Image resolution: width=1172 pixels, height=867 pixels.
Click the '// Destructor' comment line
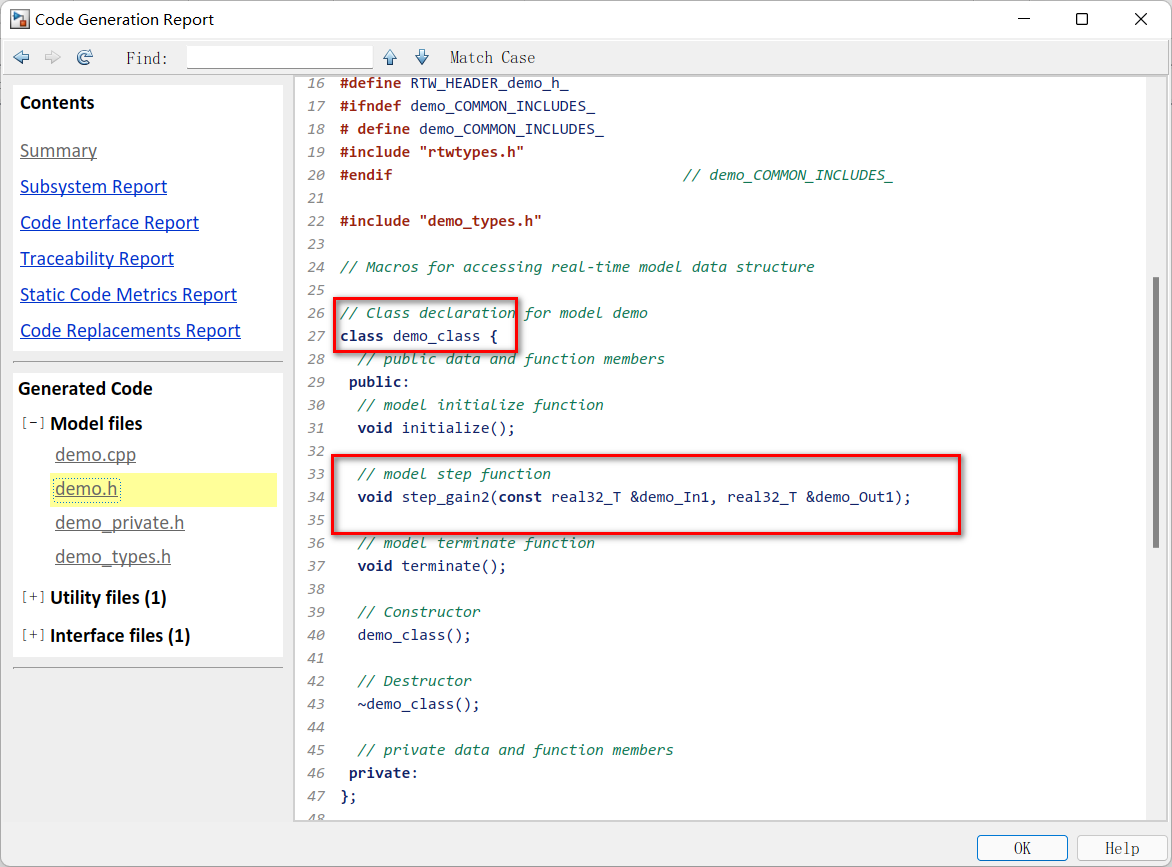414,681
